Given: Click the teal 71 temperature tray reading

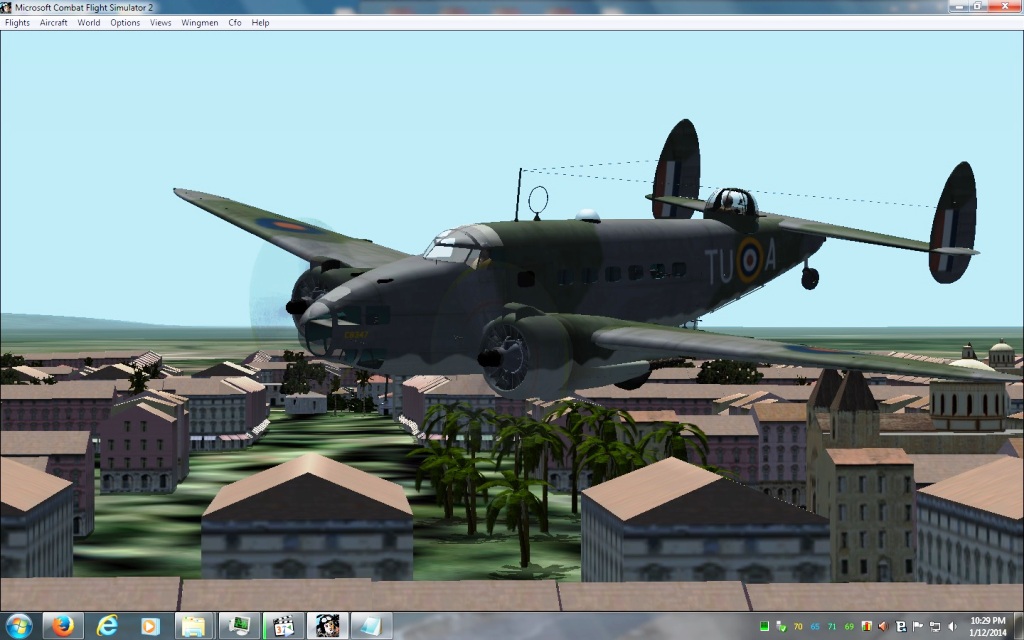Looking at the screenshot, I should tap(832, 626).
